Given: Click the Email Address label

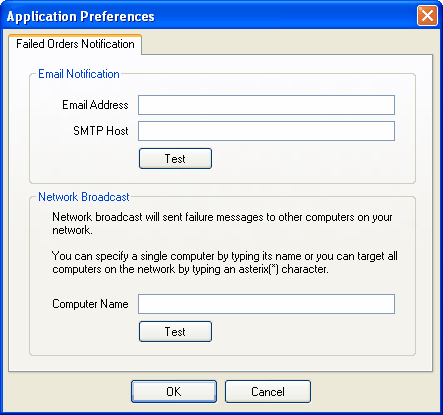Looking at the screenshot, I should (95, 105).
